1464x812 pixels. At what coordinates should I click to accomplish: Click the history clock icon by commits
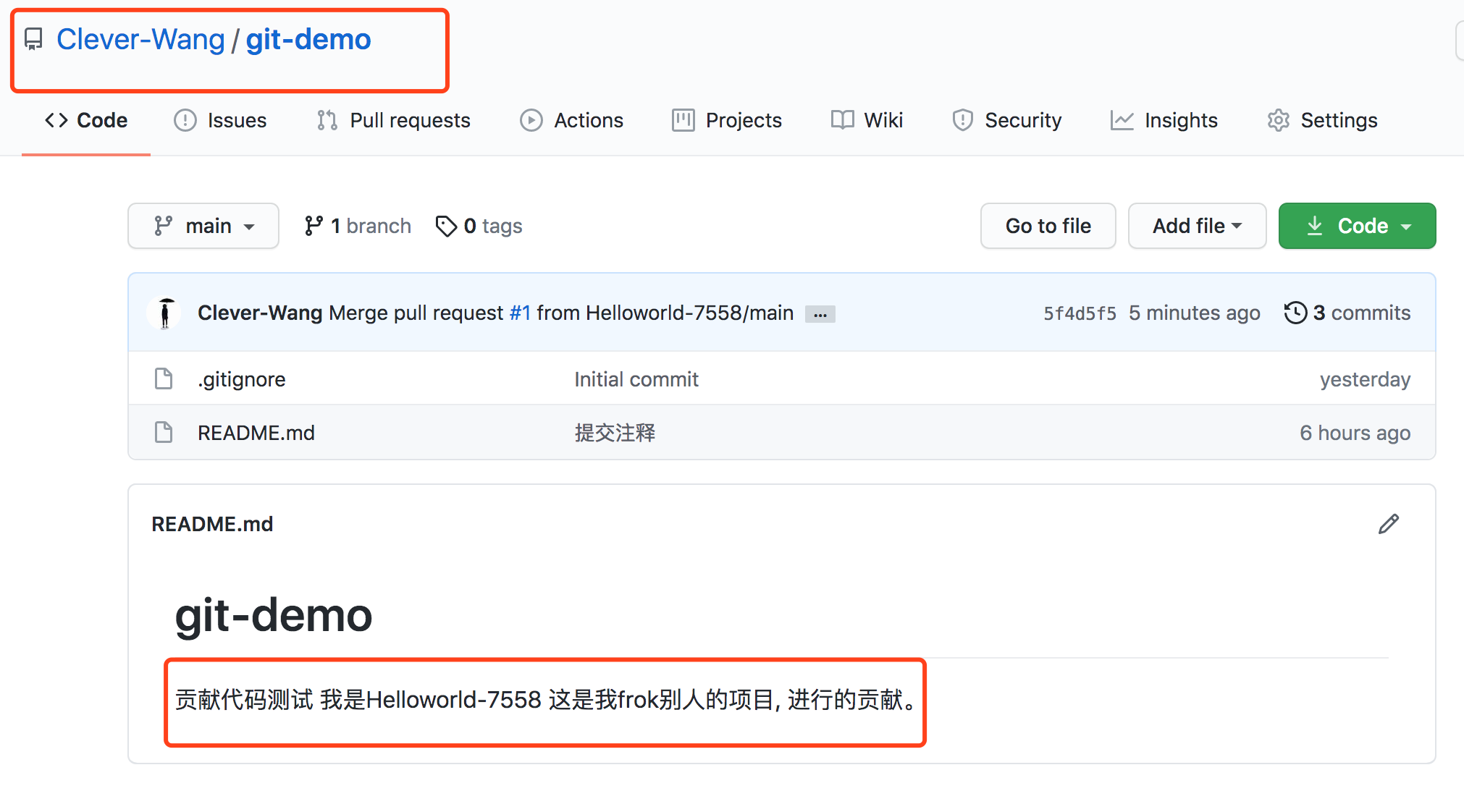pyautogui.click(x=1295, y=313)
